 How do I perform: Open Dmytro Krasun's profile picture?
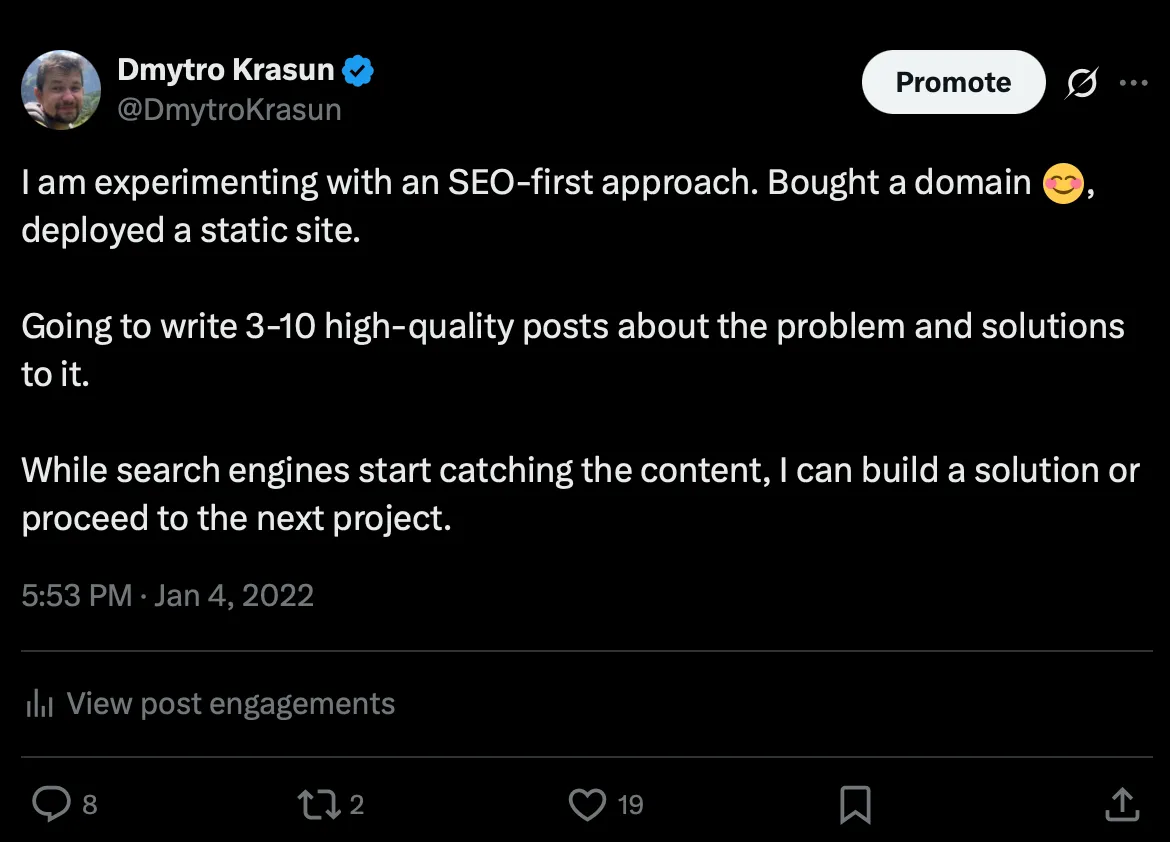point(61,90)
